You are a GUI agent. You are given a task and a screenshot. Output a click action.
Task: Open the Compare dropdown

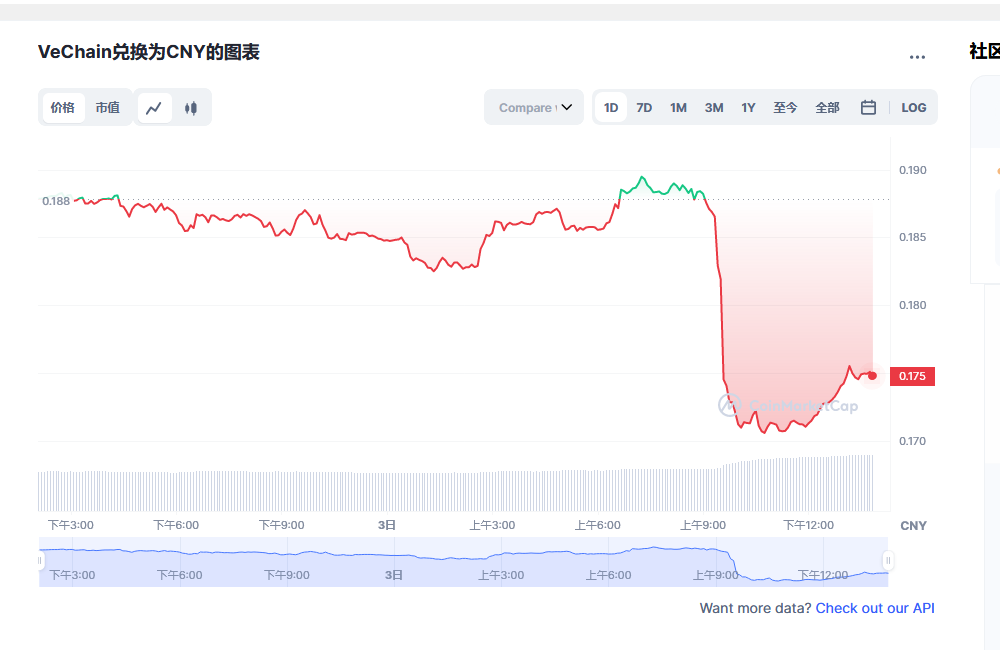click(x=534, y=107)
